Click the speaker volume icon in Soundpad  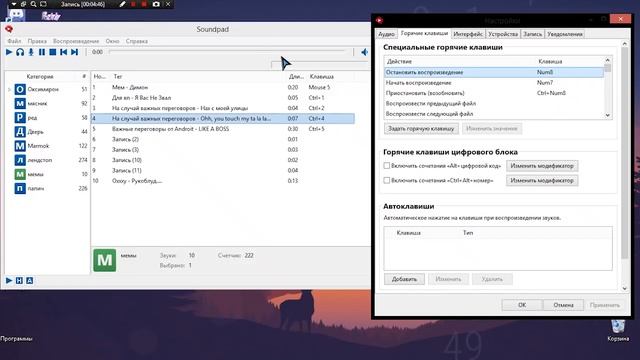point(364,52)
